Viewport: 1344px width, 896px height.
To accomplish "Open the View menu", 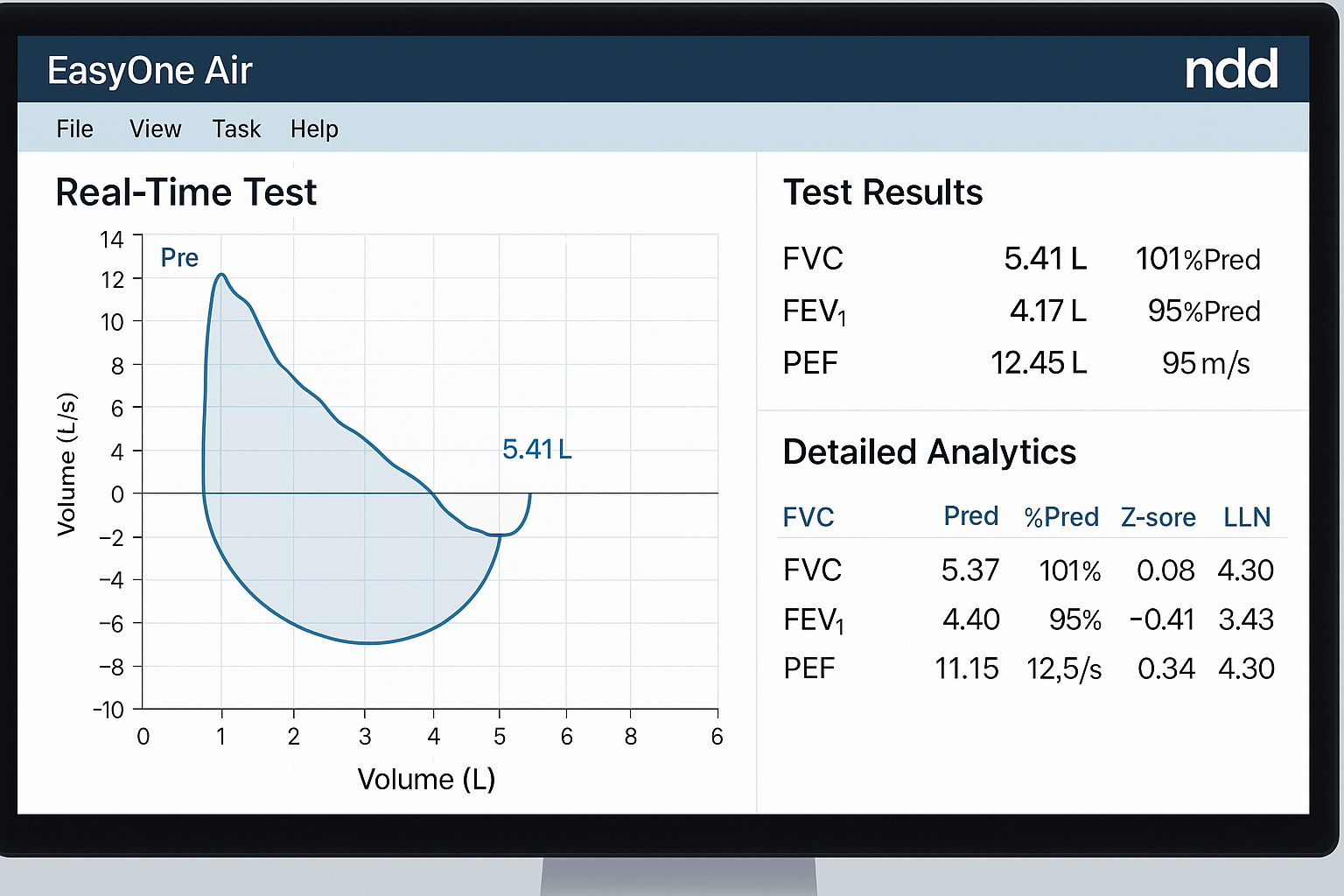I will [155, 129].
